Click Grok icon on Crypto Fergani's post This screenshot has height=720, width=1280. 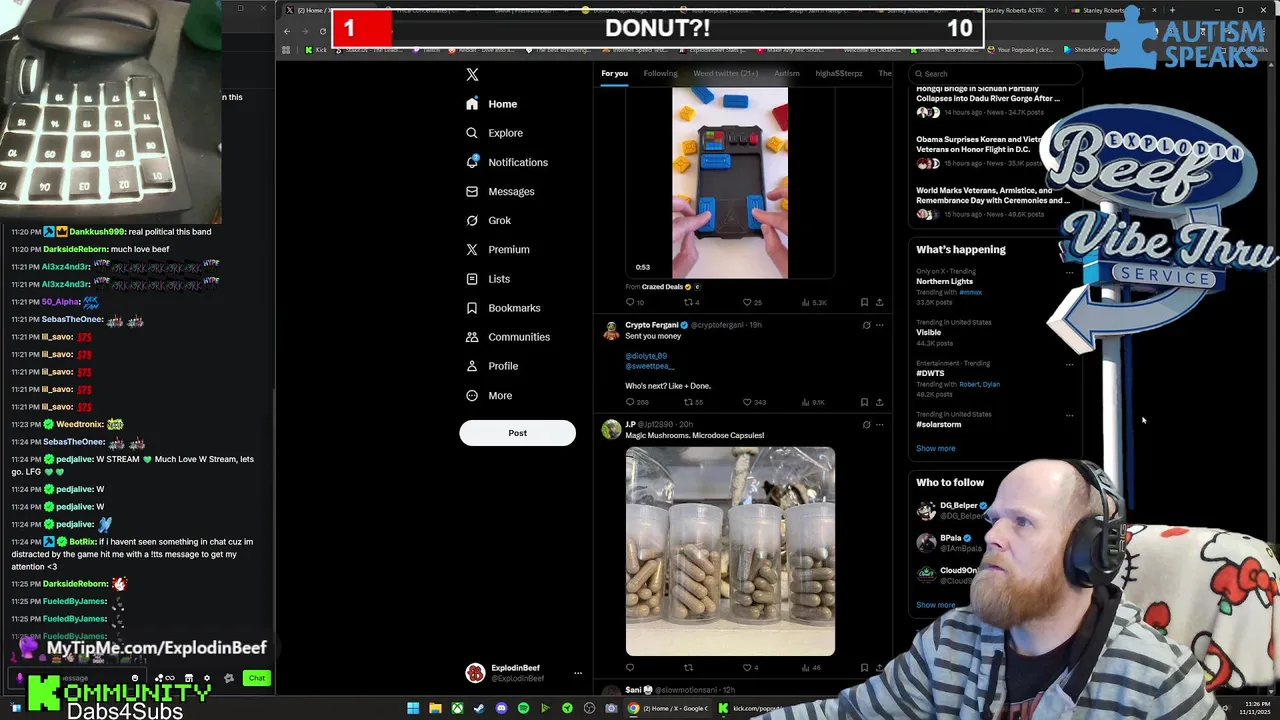pyautogui.click(x=866, y=325)
